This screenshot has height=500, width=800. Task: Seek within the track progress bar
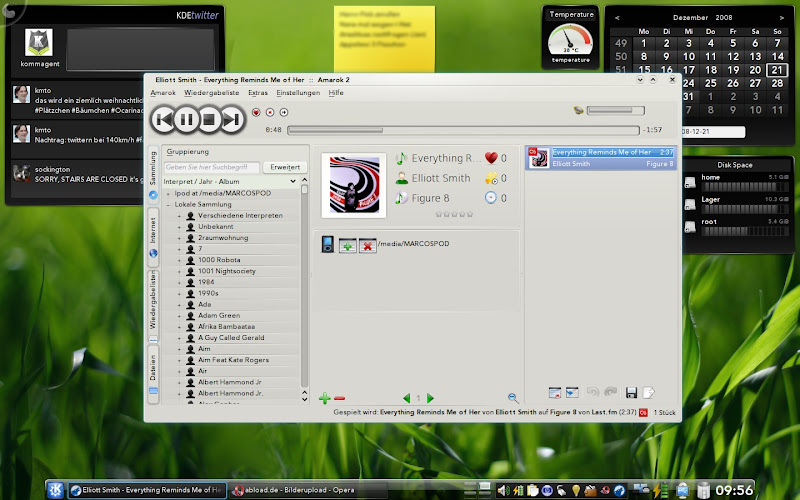pos(463,130)
